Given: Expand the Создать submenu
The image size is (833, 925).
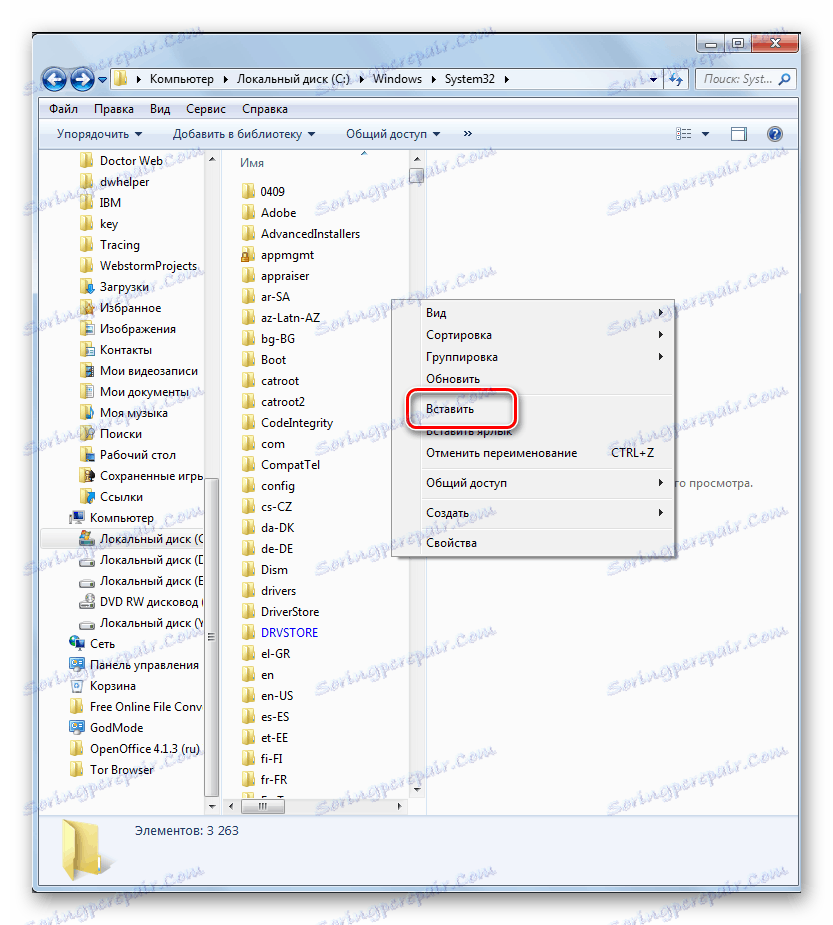Looking at the screenshot, I should pyautogui.click(x=547, y=513).
